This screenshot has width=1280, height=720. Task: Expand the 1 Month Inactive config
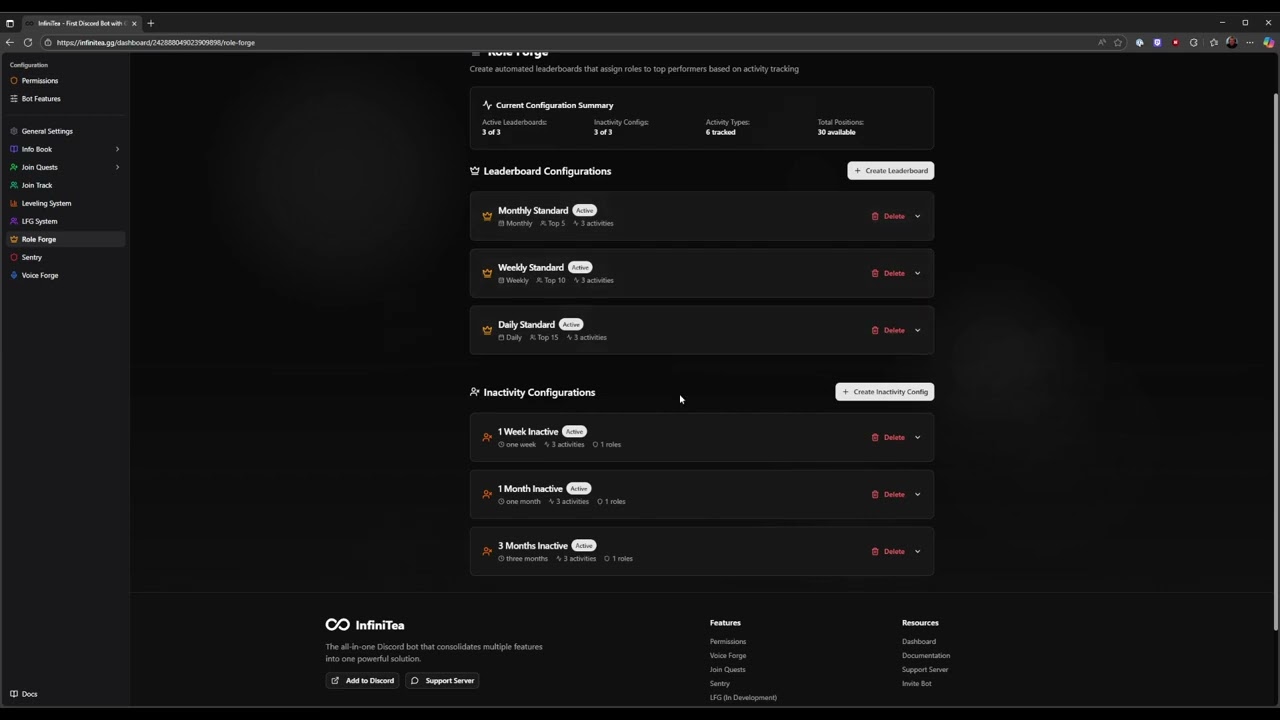click(x=917, y=494)
